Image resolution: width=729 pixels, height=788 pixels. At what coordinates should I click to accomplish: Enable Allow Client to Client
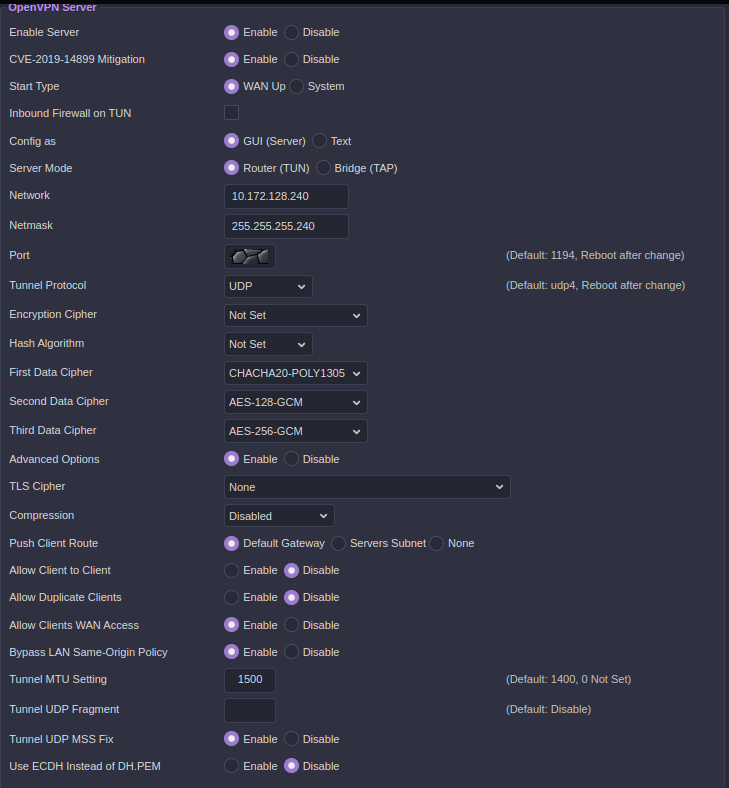click(x=232, y=570)
